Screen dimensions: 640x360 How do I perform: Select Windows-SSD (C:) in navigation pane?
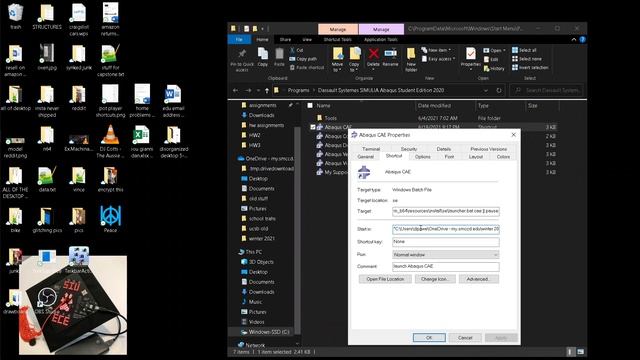[x=265, y=332]
